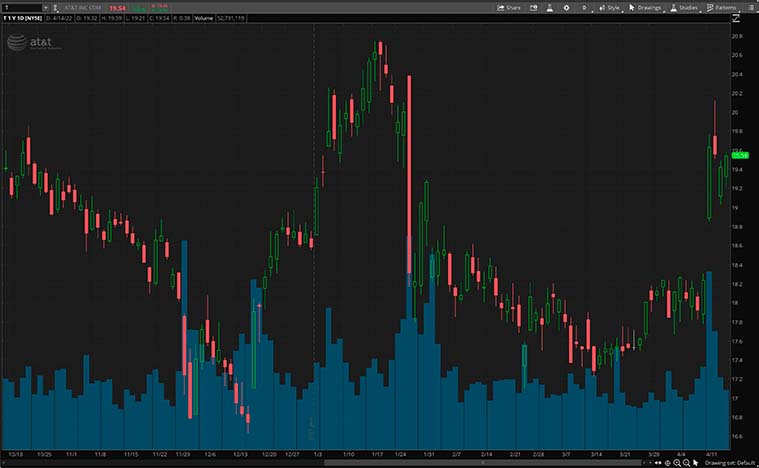Image resolution: width=759 pixels, height=468 pixels.
Task: Click the flask icon beside the gear
Action: 550,8
